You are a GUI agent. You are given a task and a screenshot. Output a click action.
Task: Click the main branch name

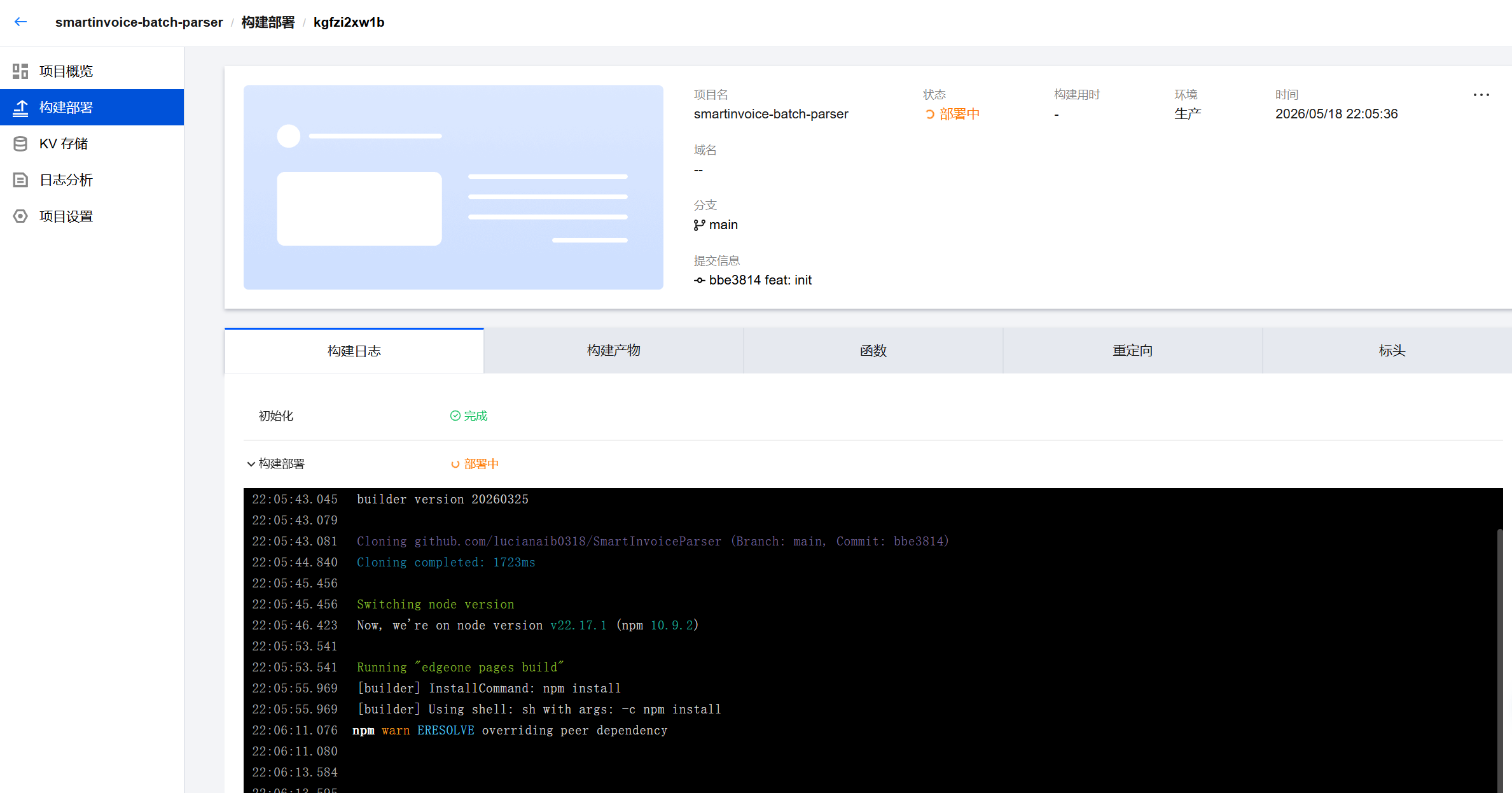[724, 225]
